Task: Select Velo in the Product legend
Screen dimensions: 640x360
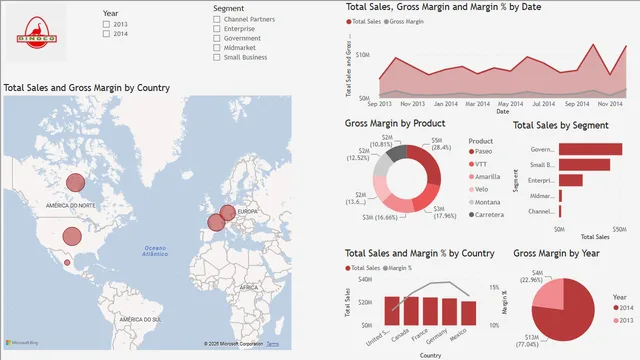Action: [478, 189]
